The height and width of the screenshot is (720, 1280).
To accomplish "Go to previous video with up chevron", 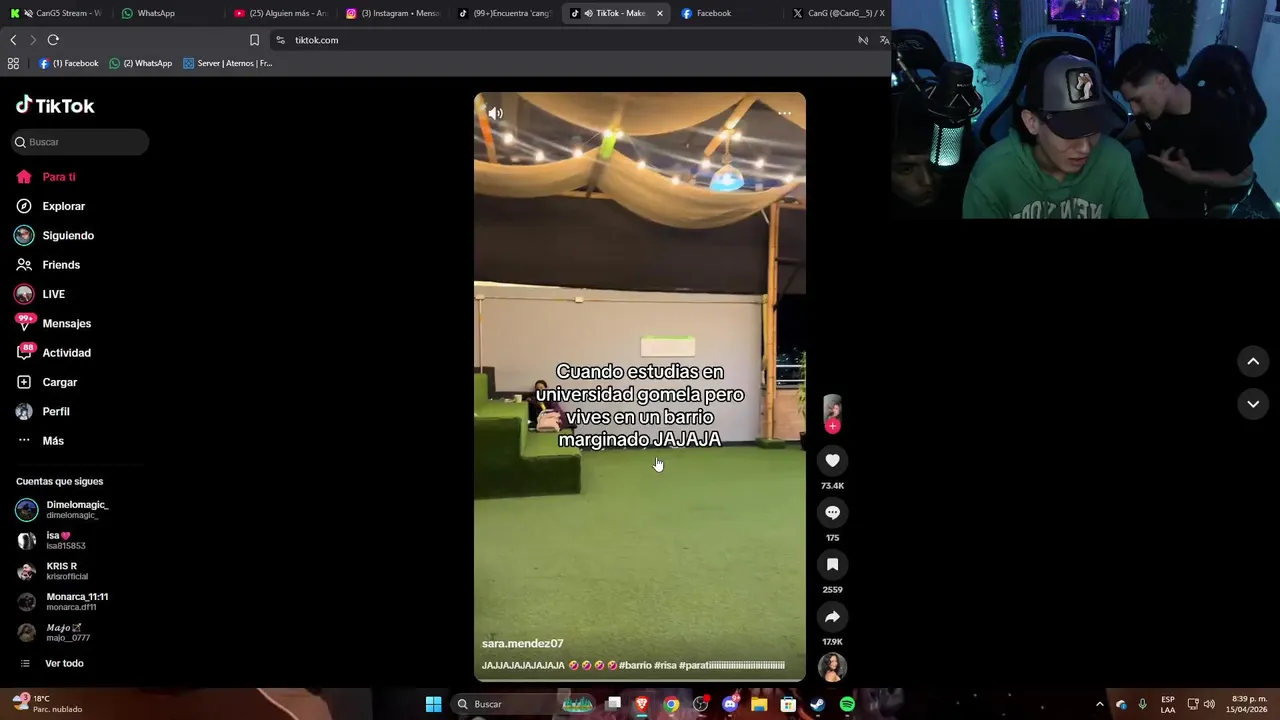I will pyautogui.click(x=1253, y=361).
